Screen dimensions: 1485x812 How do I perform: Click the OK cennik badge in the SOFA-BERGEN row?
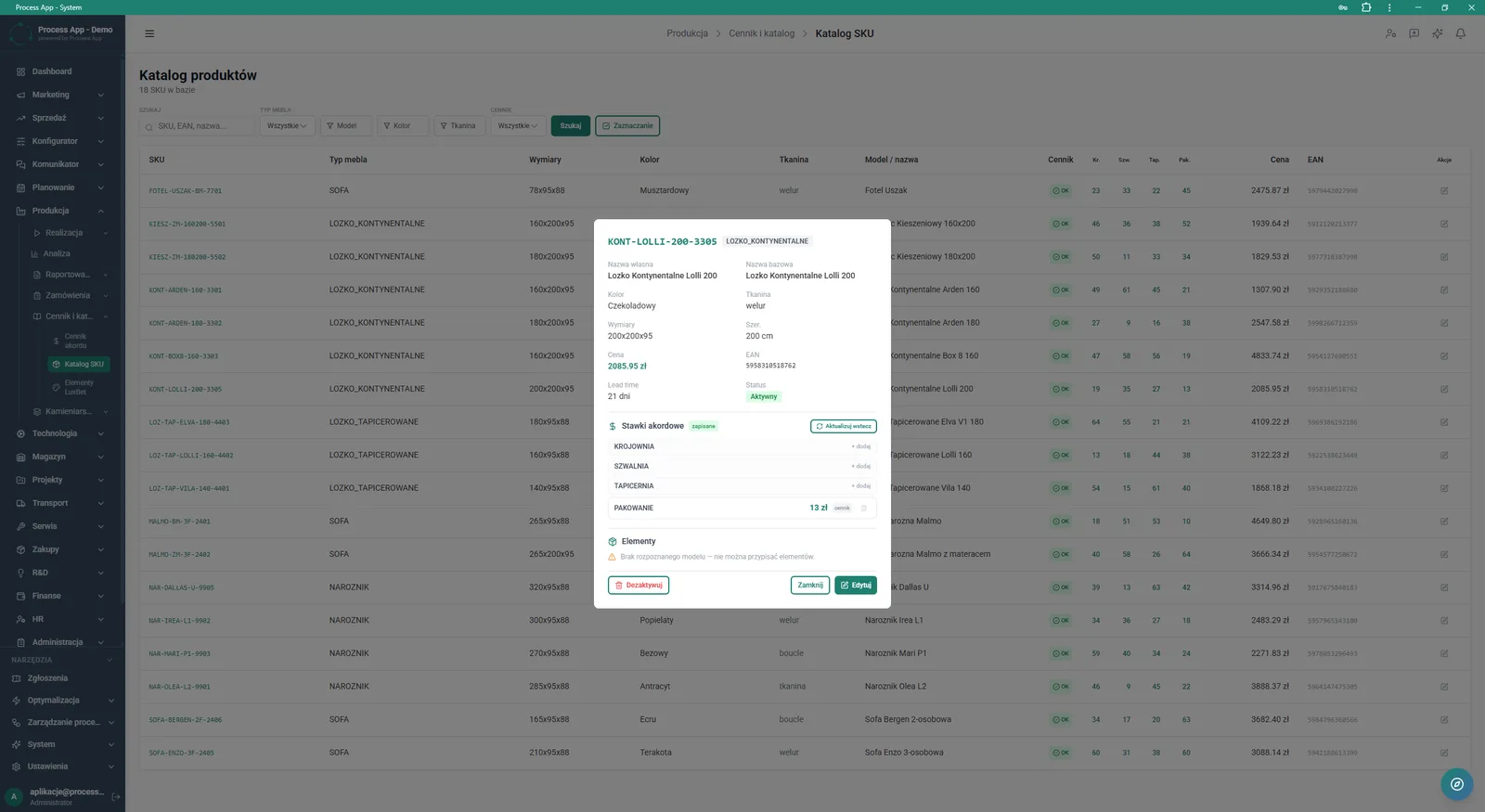coord(1061,719)
